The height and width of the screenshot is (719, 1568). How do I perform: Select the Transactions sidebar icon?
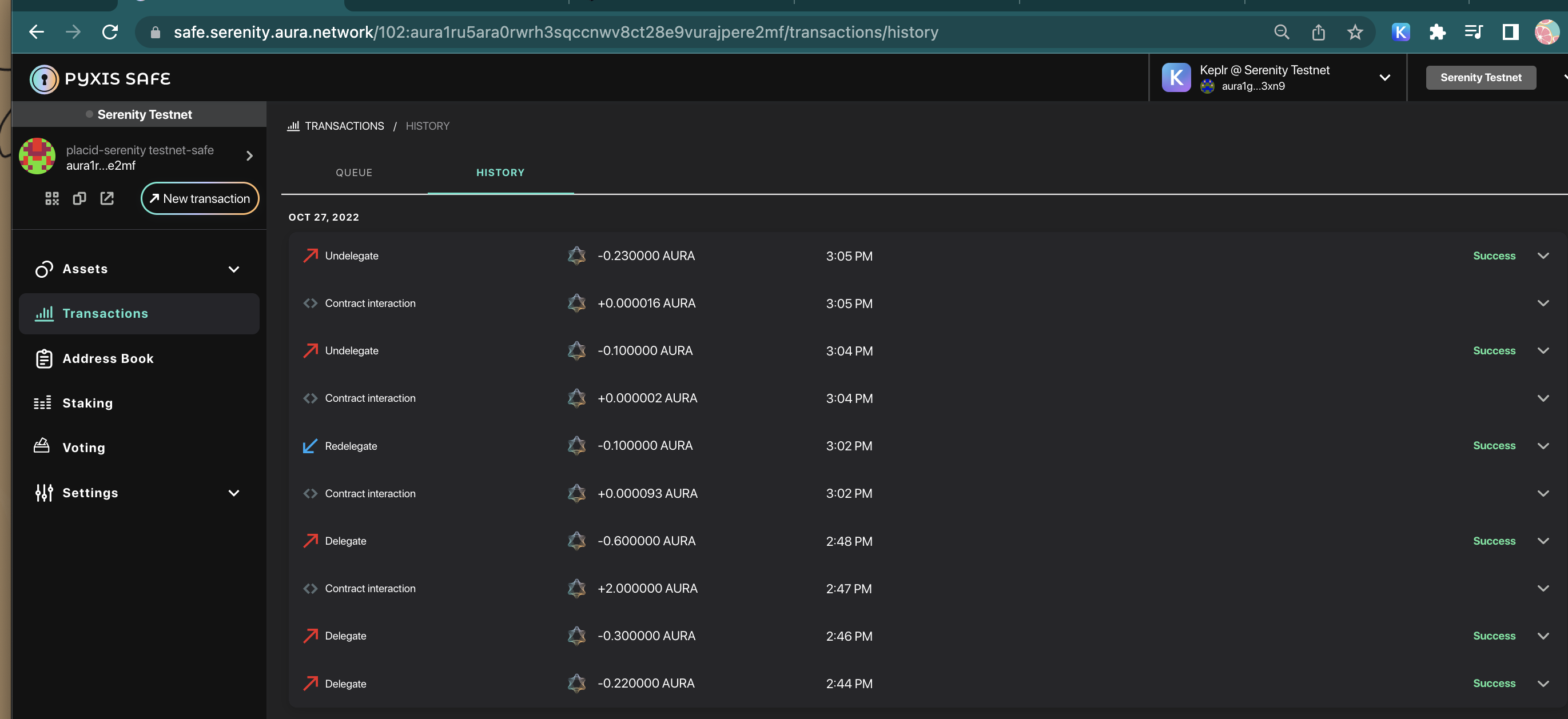pyautogui.click(x=43, y=313)
